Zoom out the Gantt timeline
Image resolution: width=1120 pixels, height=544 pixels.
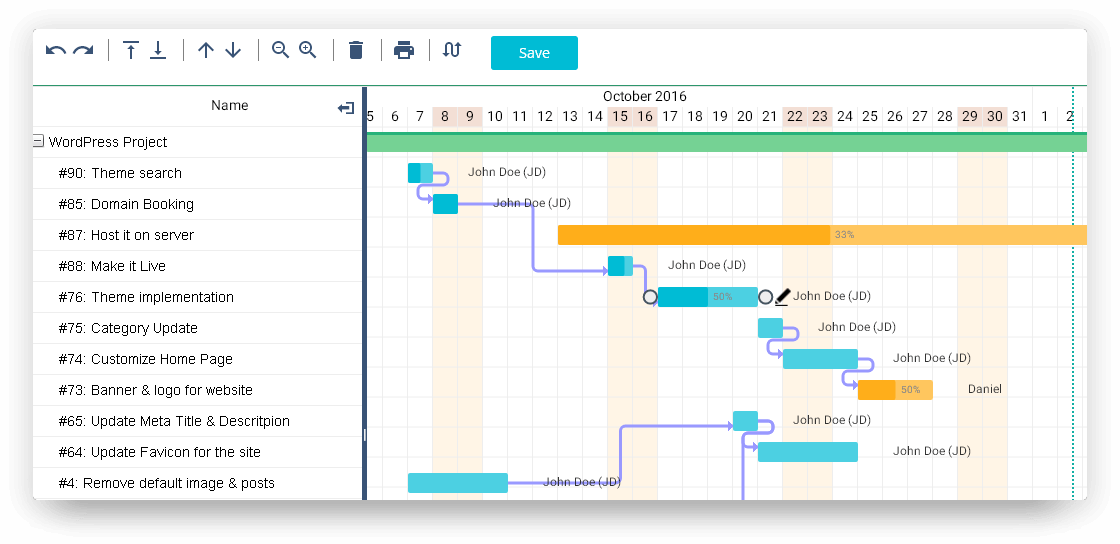(281, 49)
